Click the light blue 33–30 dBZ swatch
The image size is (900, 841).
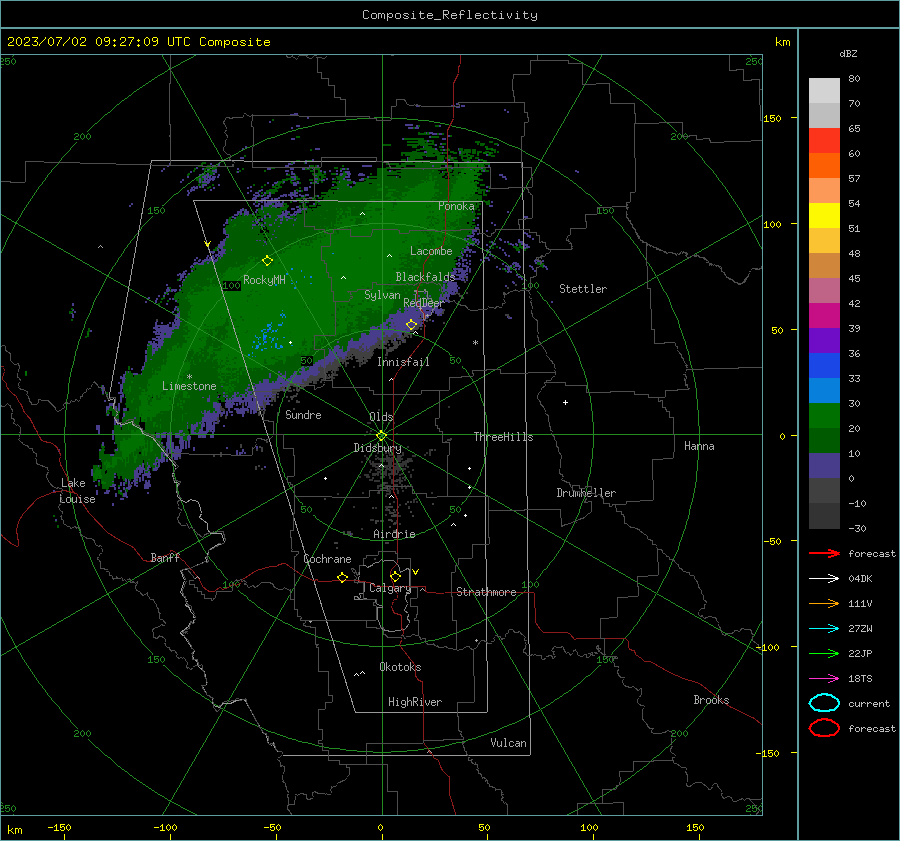coord(824,391)
